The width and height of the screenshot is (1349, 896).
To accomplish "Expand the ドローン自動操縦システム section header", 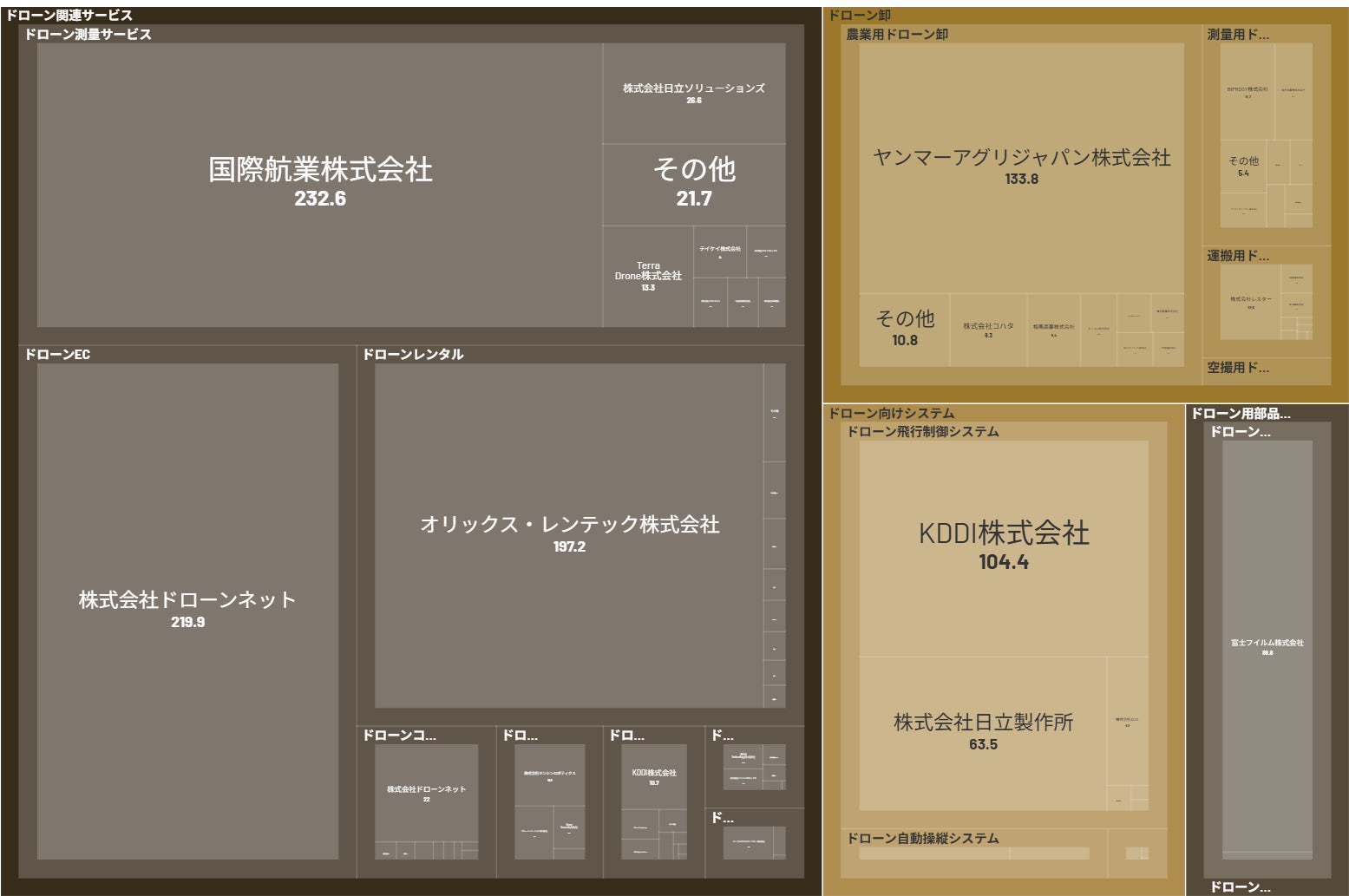I will tap(923, 839).
